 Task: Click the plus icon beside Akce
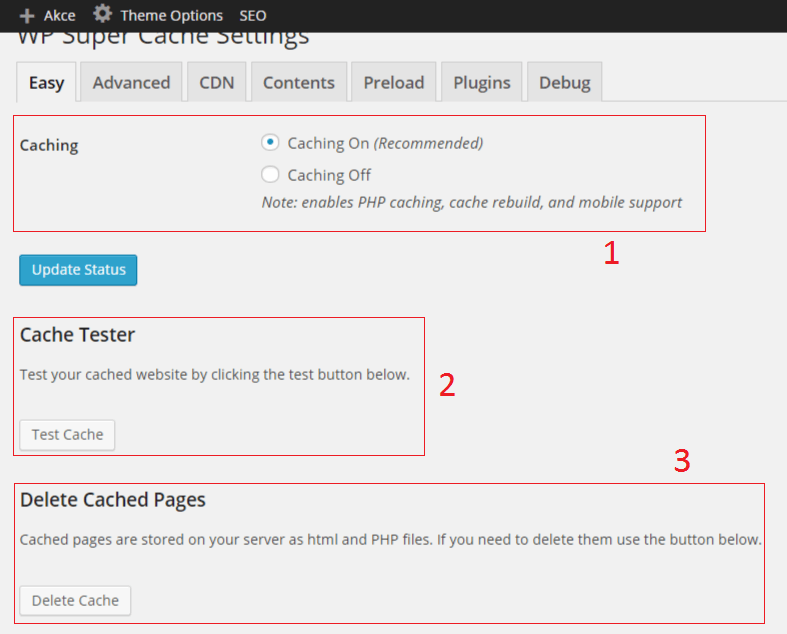point(27,16)
